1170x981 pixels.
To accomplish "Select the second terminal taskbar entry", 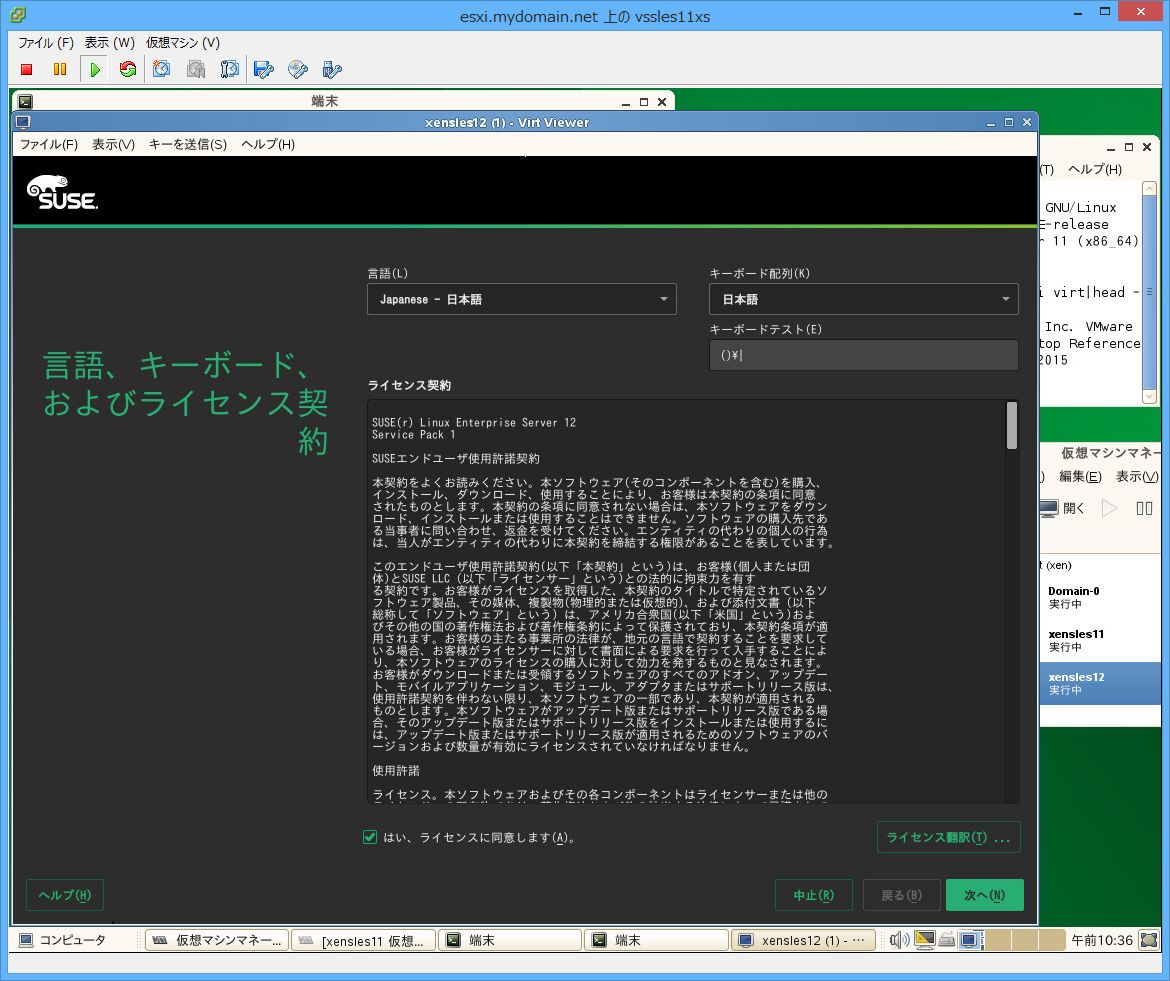I will [655, 940].
